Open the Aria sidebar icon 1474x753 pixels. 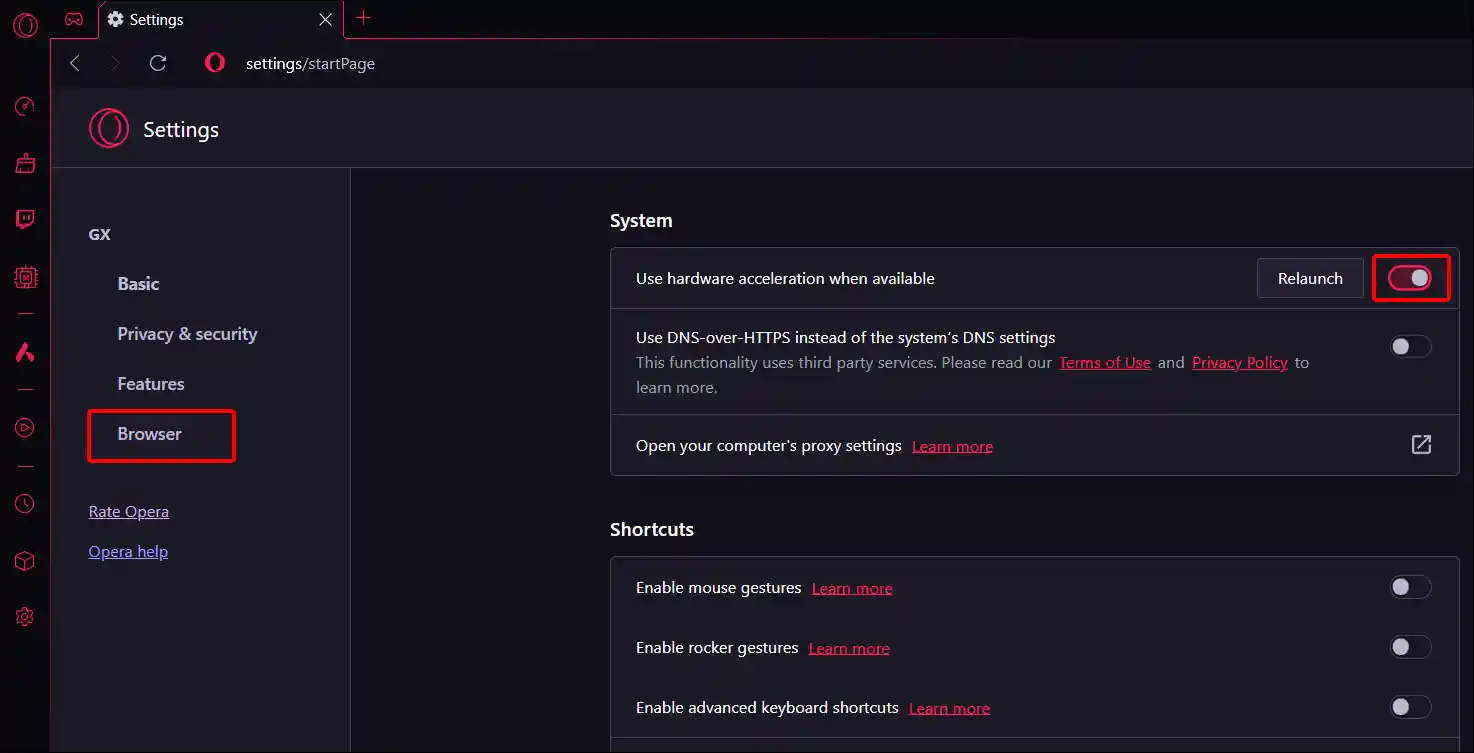25,352
